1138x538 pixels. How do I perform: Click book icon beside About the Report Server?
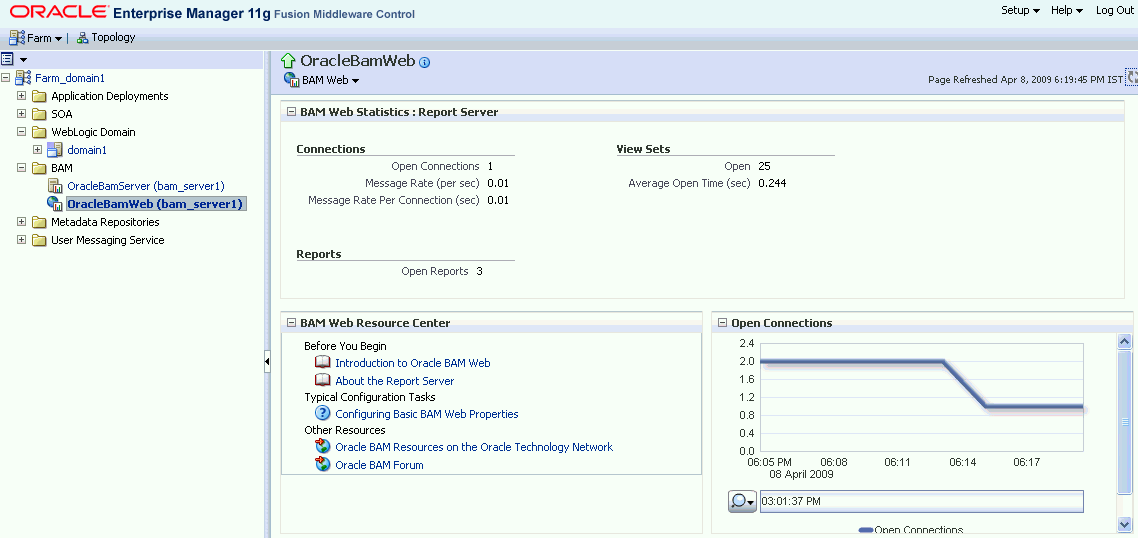pyautogui.click(x=323, y=380)
